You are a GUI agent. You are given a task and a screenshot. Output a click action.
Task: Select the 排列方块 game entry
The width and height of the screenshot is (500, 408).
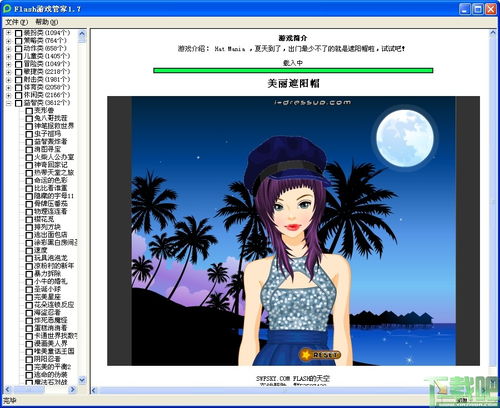tap(47, 227)
